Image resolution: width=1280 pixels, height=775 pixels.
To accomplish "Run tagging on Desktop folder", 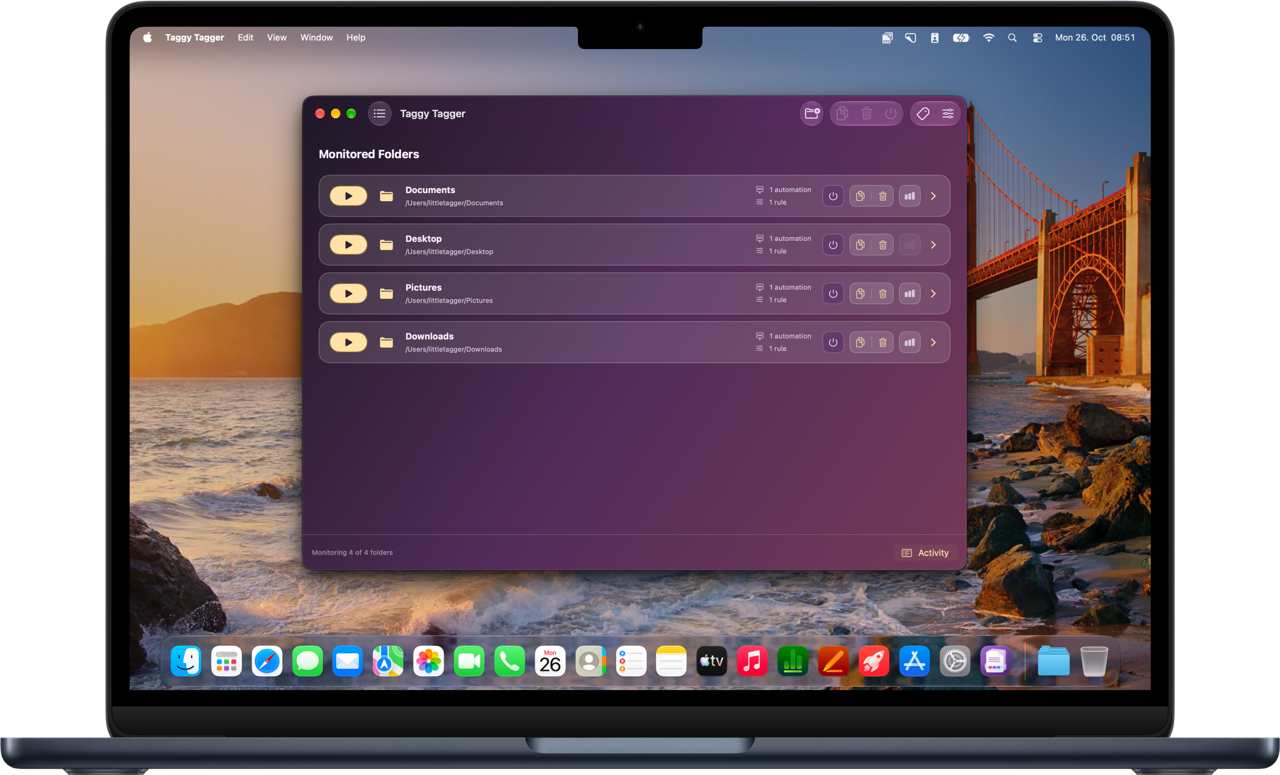I will (x=348, y=245).
